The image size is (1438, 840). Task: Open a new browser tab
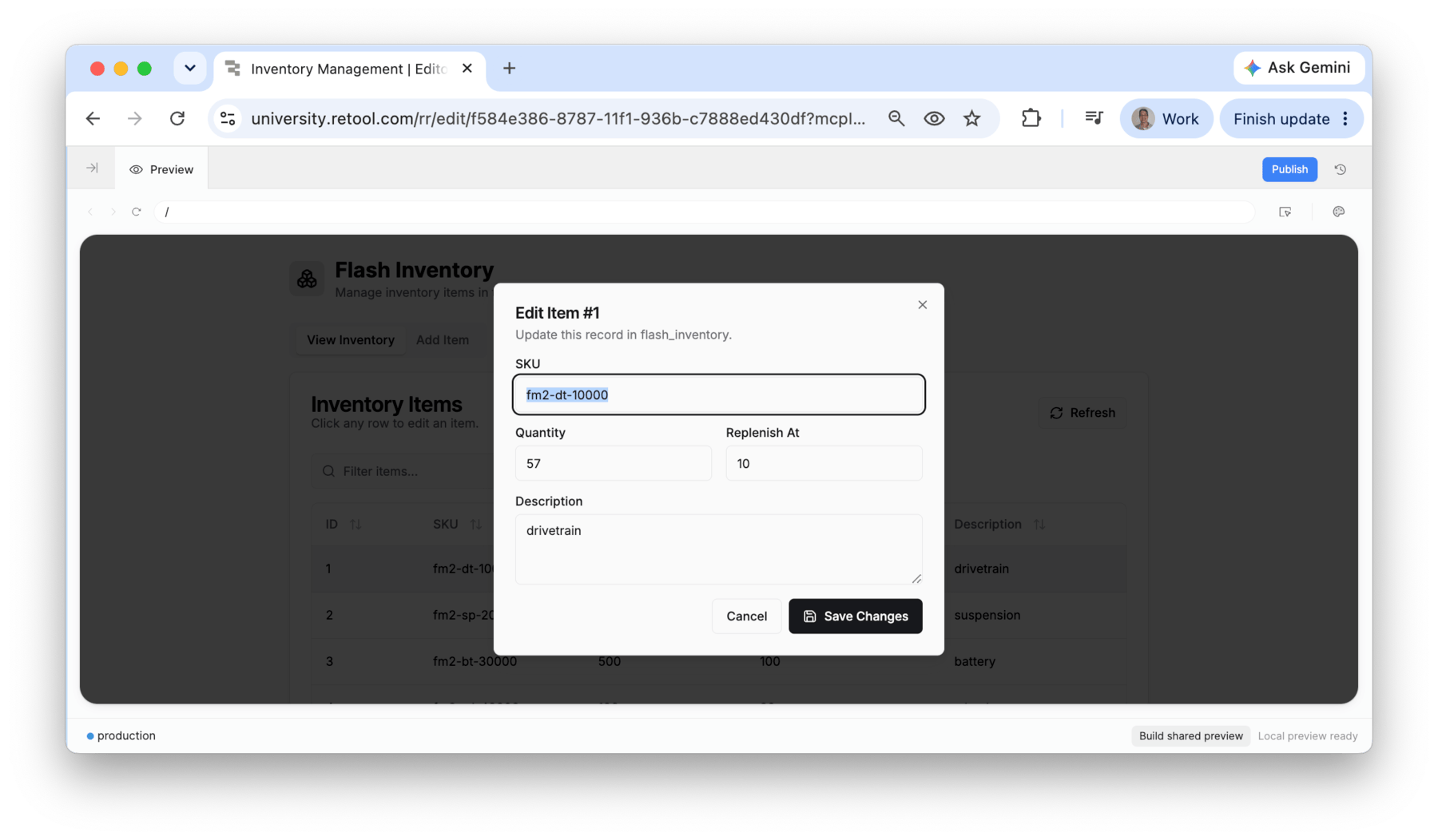[x=509, y=69]
